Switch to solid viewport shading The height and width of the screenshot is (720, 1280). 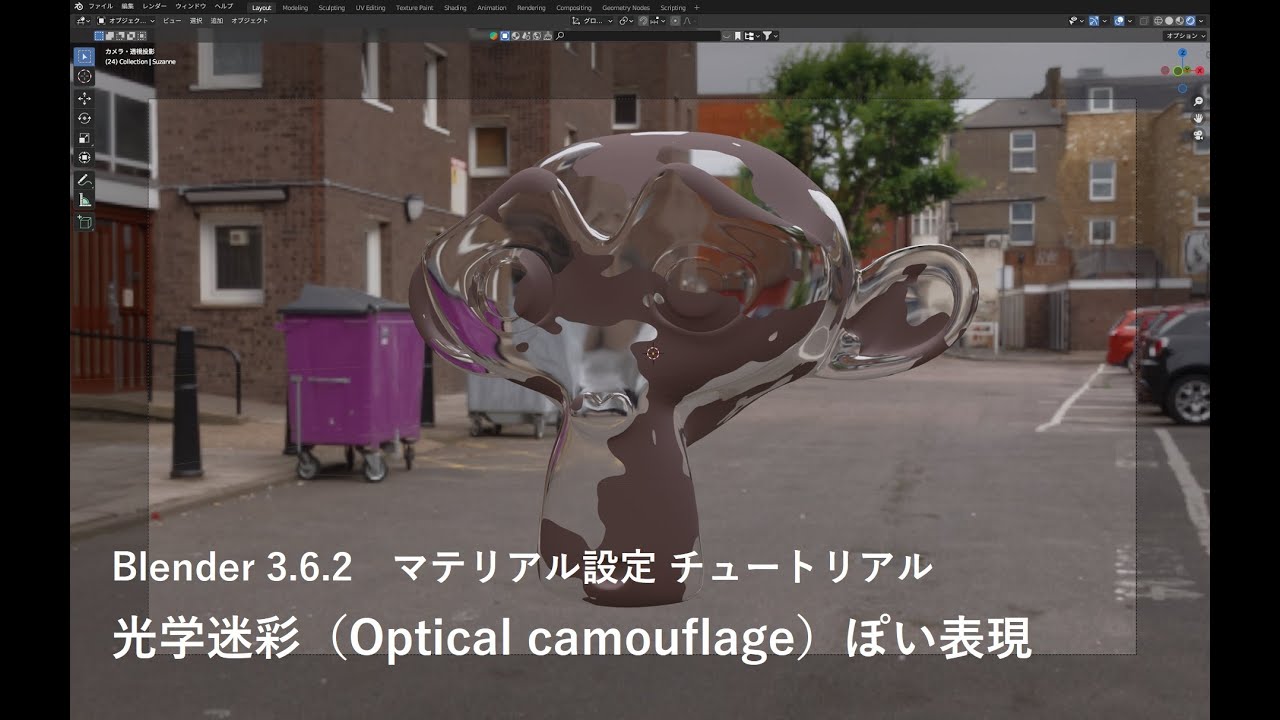tap(1169, 21)
